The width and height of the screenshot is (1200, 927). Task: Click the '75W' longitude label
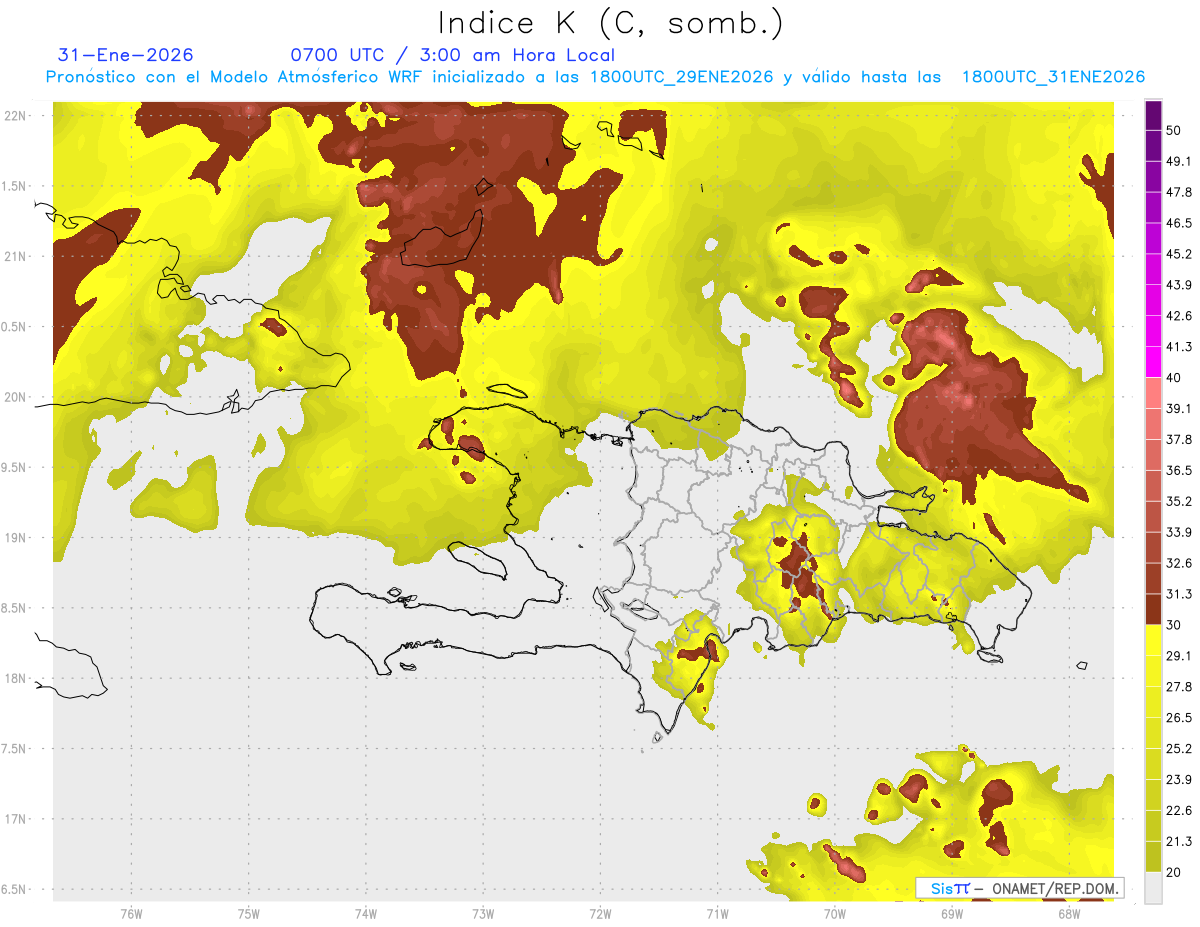click(x=248, y=913)
